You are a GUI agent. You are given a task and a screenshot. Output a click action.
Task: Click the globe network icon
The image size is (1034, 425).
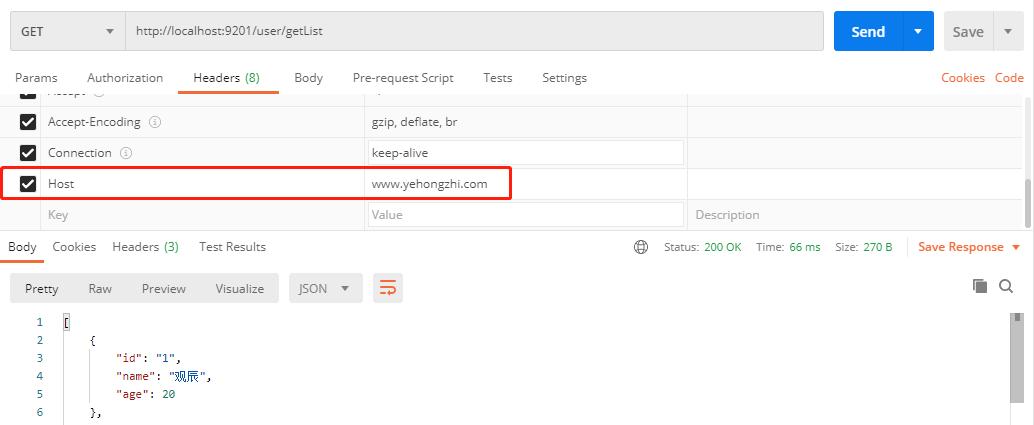tap(641, 247)
